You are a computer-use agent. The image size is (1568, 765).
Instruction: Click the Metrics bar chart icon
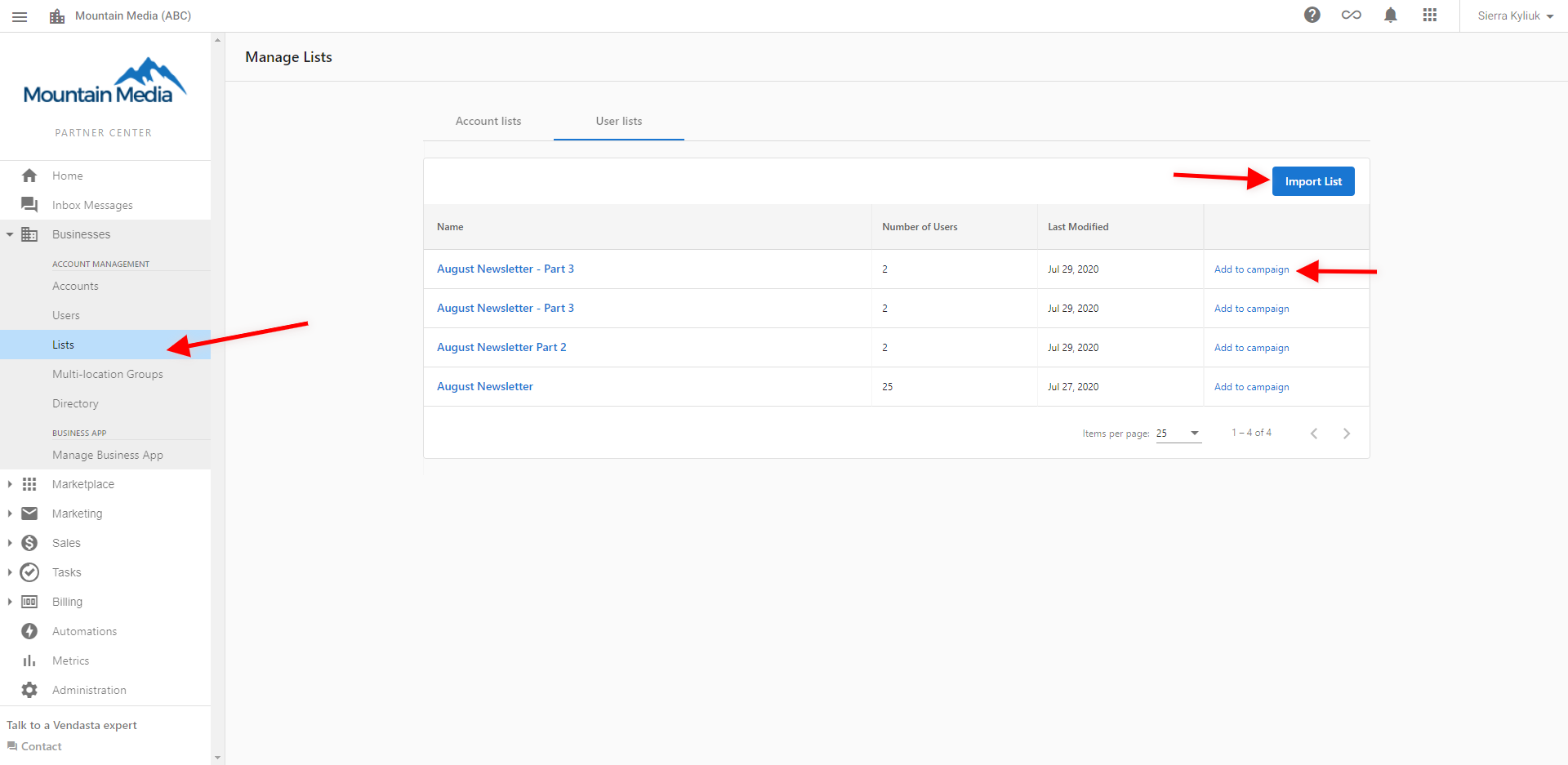tap(29, 660)
